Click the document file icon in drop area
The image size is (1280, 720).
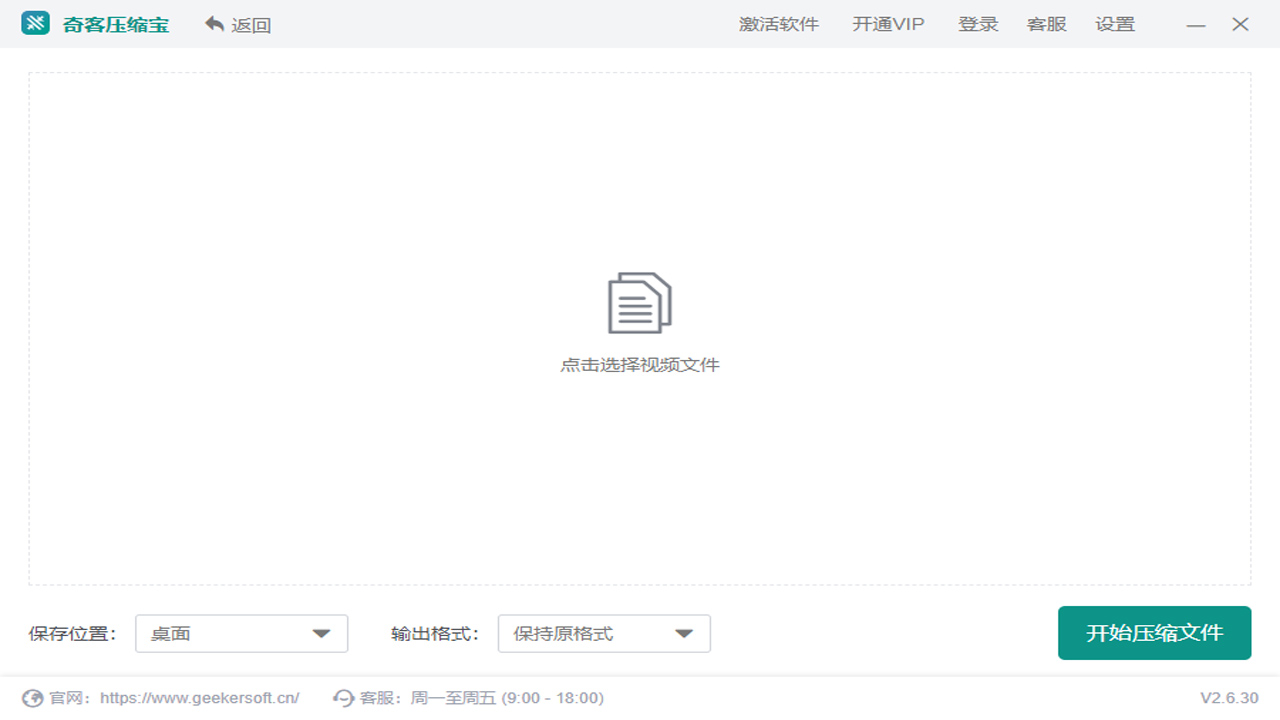coord(640,301)
